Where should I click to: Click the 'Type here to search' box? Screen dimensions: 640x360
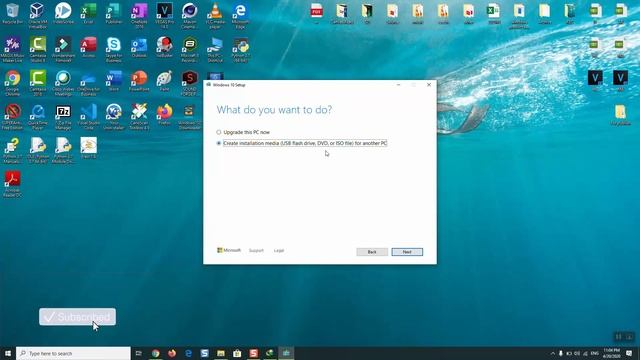point(73,353)
